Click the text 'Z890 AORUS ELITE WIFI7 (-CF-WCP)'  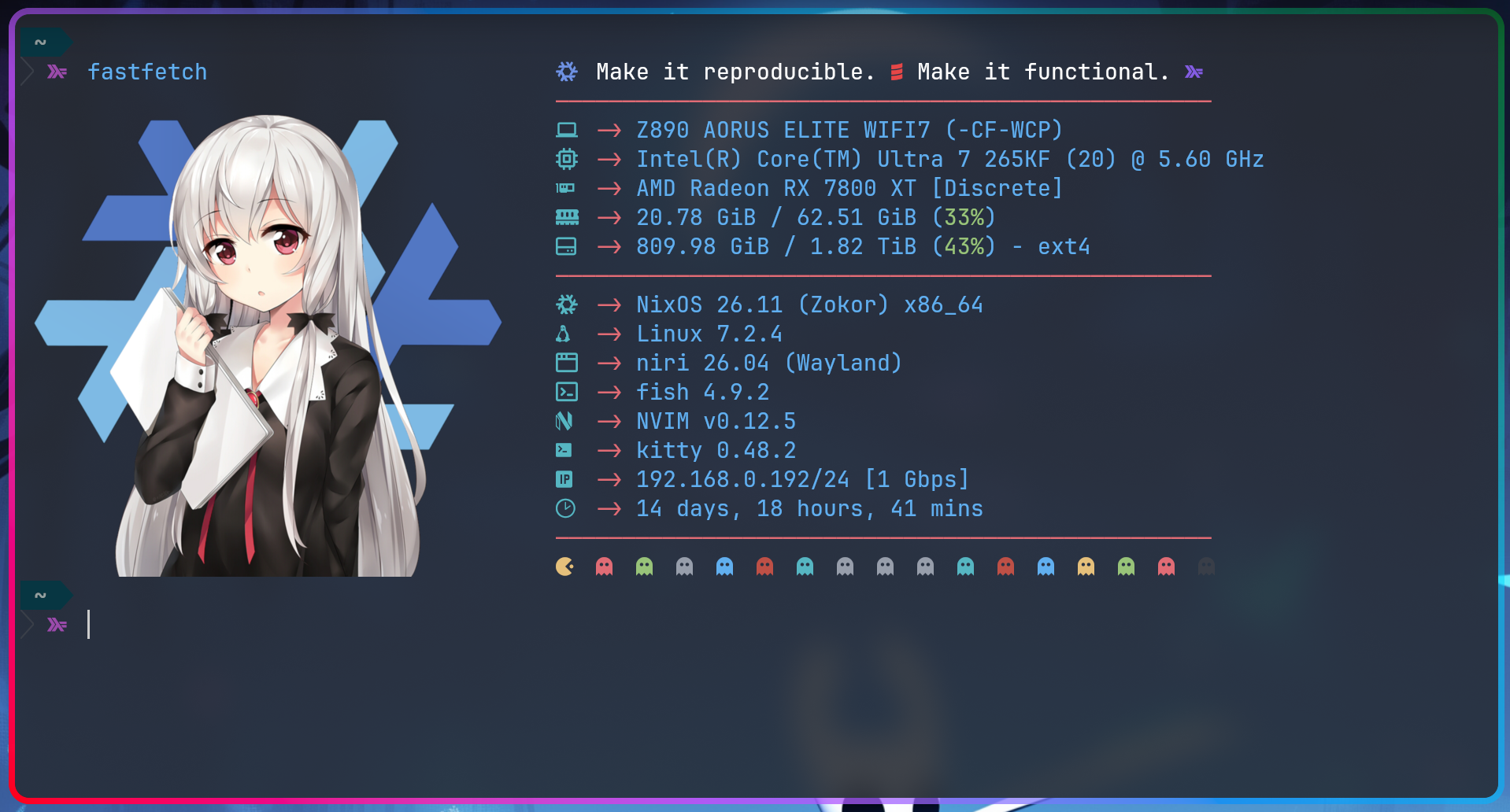tap(849, 130)
